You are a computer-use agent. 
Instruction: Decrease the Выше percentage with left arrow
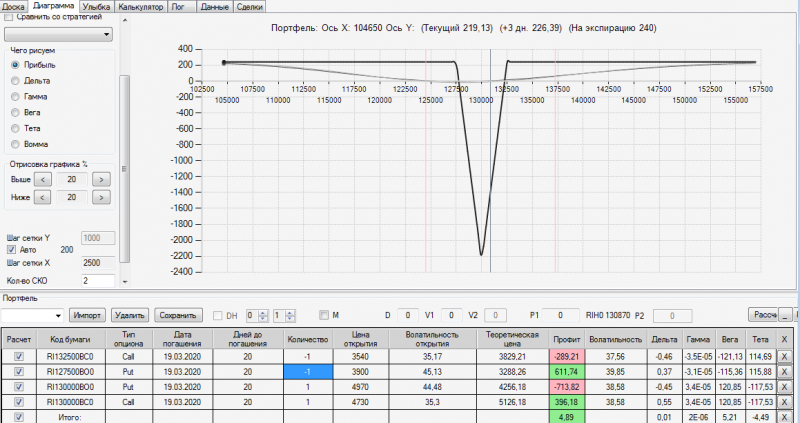42,180
